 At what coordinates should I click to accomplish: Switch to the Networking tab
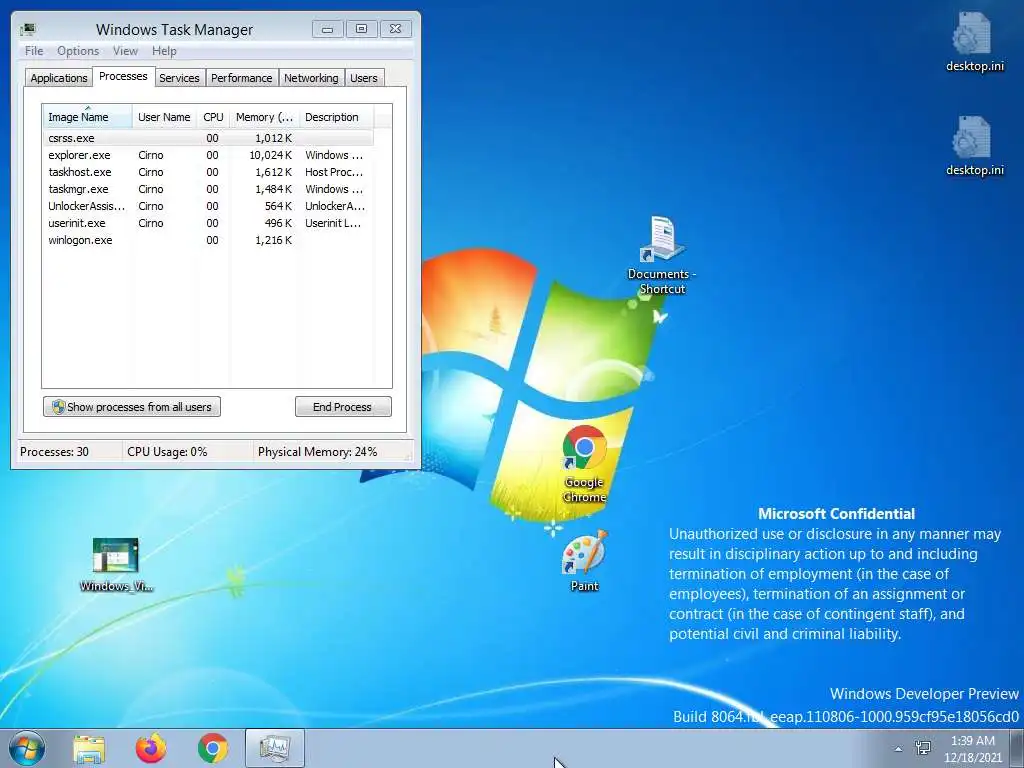pos(311,78)
